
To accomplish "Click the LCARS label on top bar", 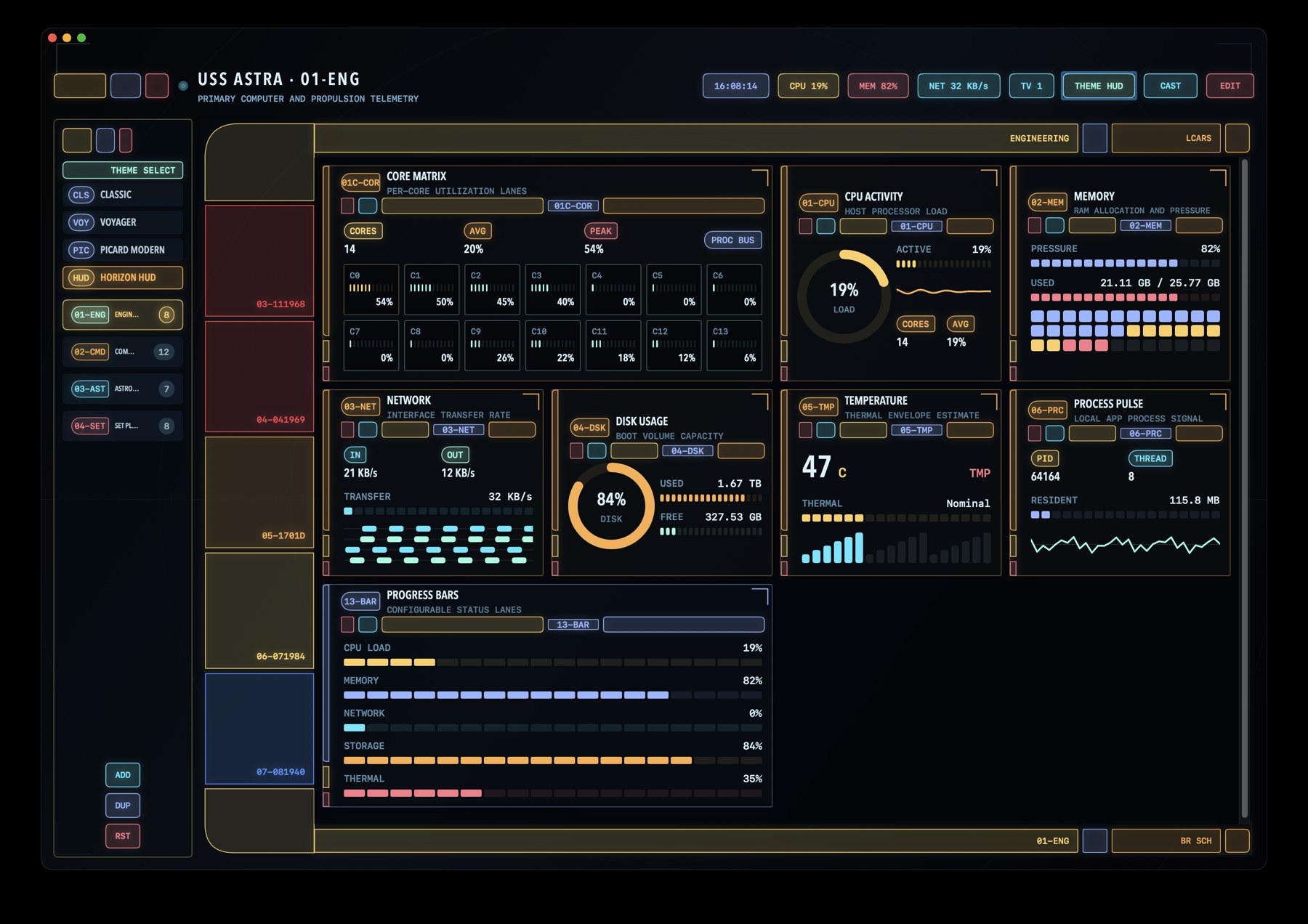I will 1166,138.
